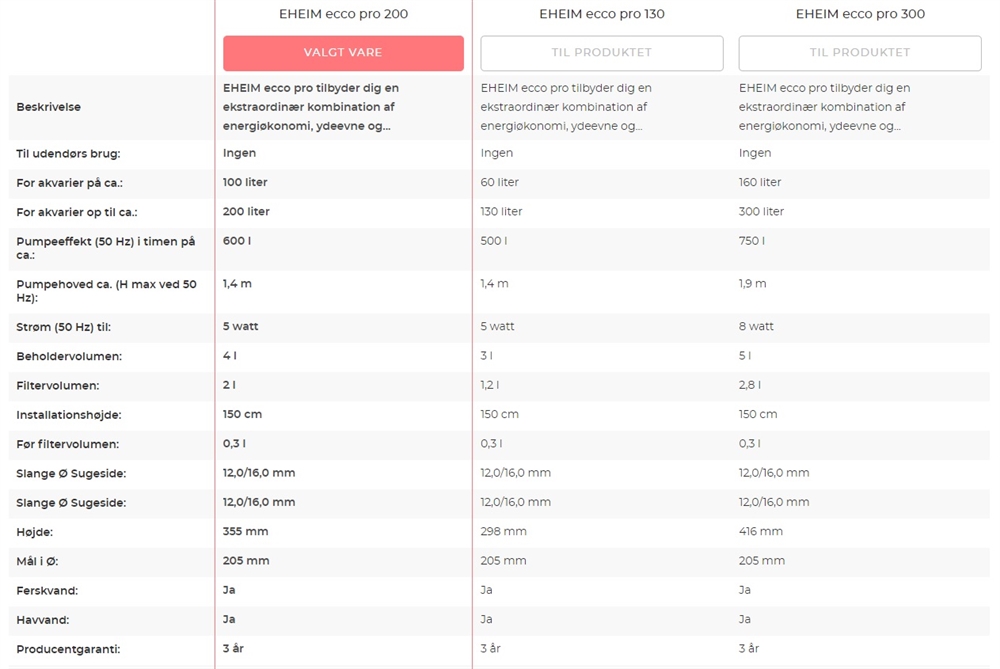
Task: Click the Beholdervolumen row label
Action: 69,356
